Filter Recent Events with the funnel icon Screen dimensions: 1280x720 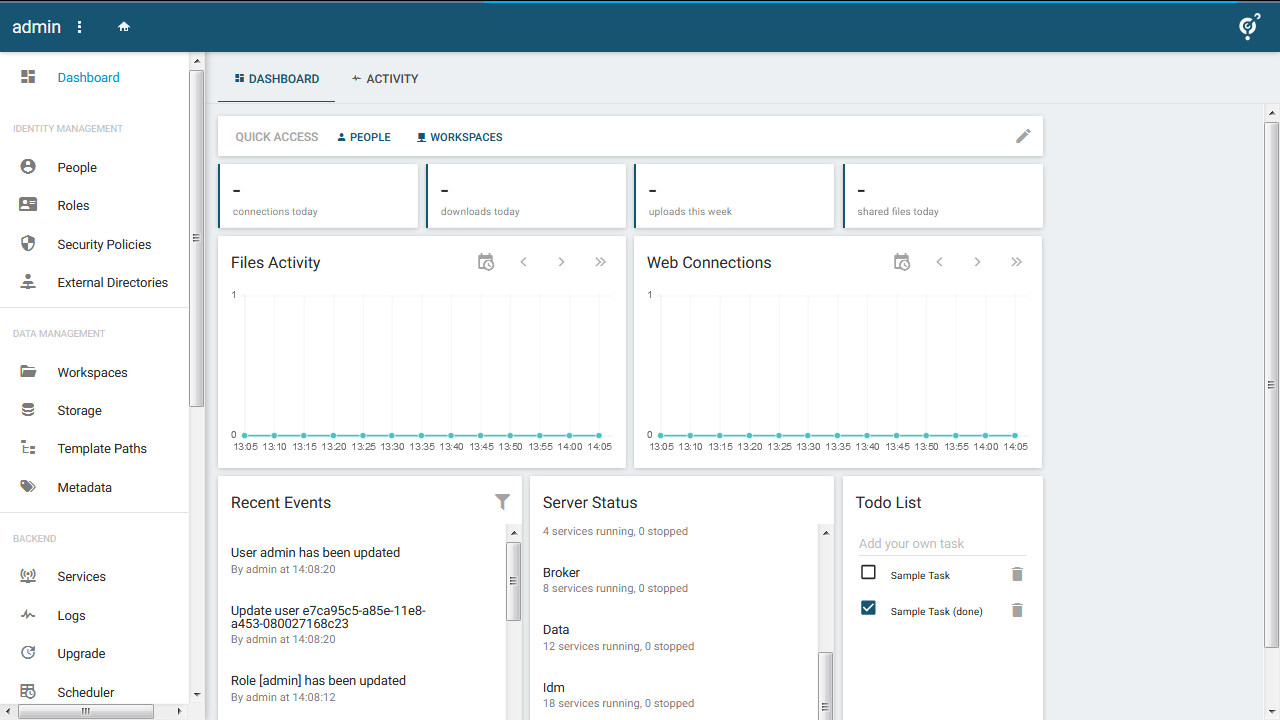pos(502,502)
